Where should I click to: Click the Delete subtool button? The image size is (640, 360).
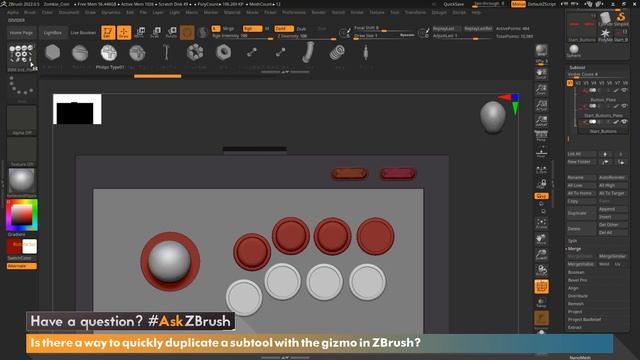(x=581, y=229)
